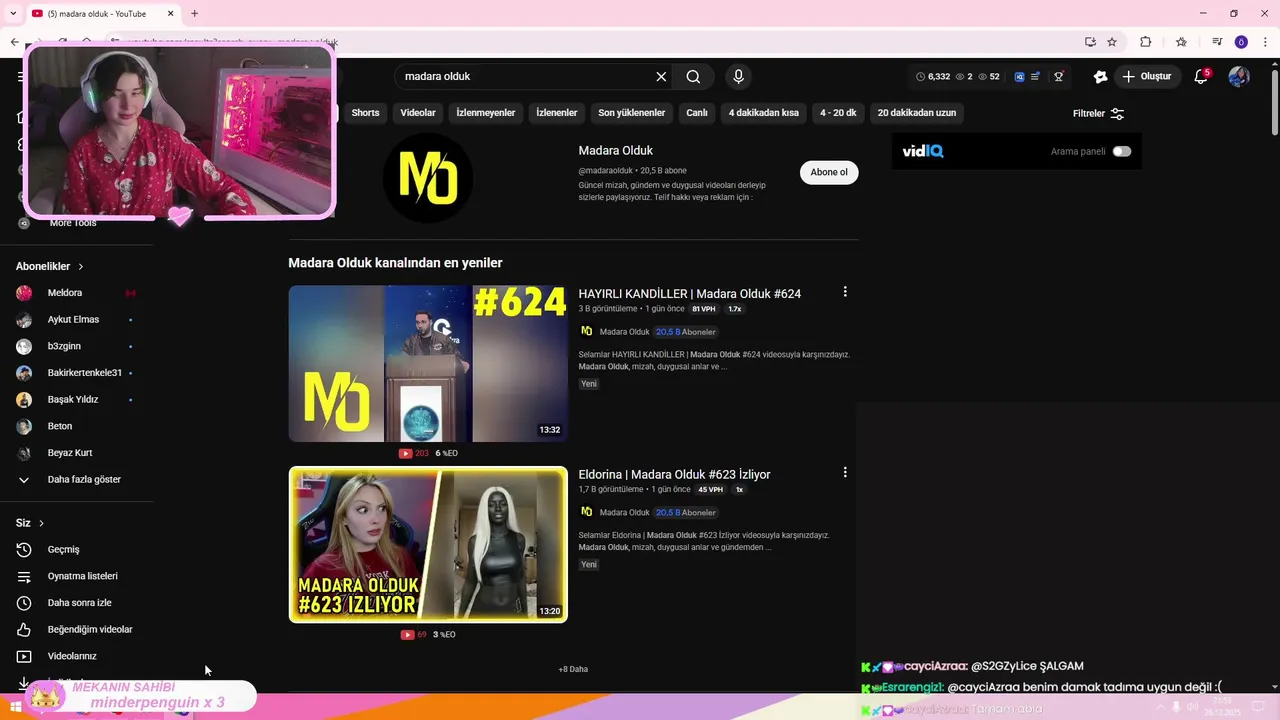This screenshot has height=720, width=1280.
Task: Select the Shorts filter chip
Action: [x=365, y=113]
